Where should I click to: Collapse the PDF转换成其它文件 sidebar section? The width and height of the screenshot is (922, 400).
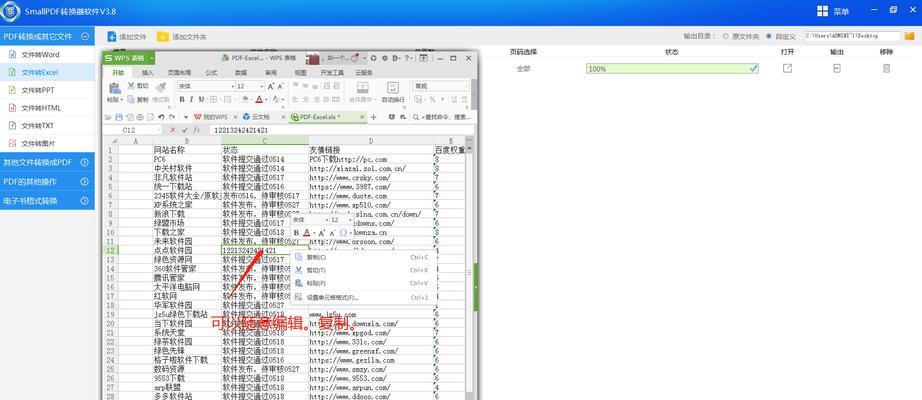[47, 36]
